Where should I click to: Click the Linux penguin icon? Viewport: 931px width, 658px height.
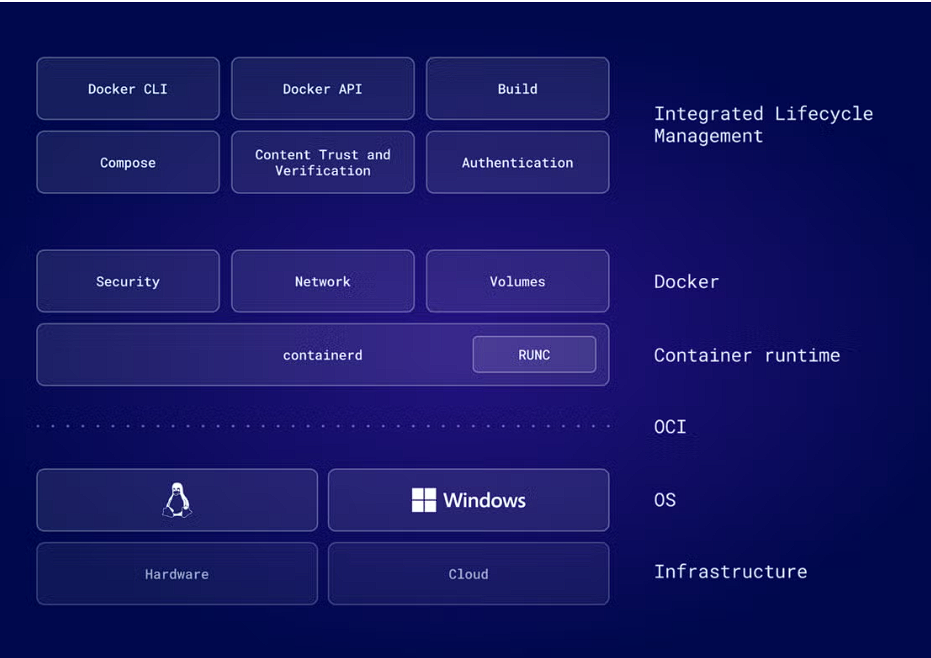pyautogui.click(x=177, y=500)
